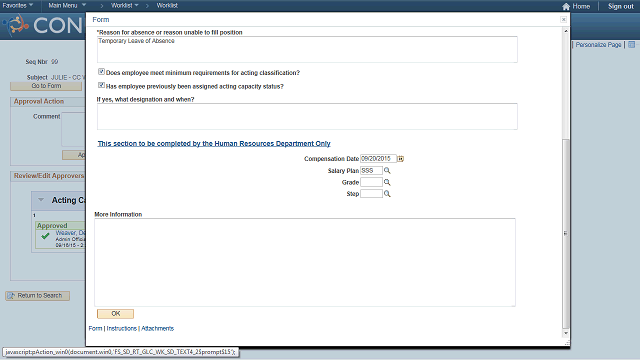Collapse the Acting section triangle
The height and width of the screenshot is (360, 640).
click(x=41, y=200)
